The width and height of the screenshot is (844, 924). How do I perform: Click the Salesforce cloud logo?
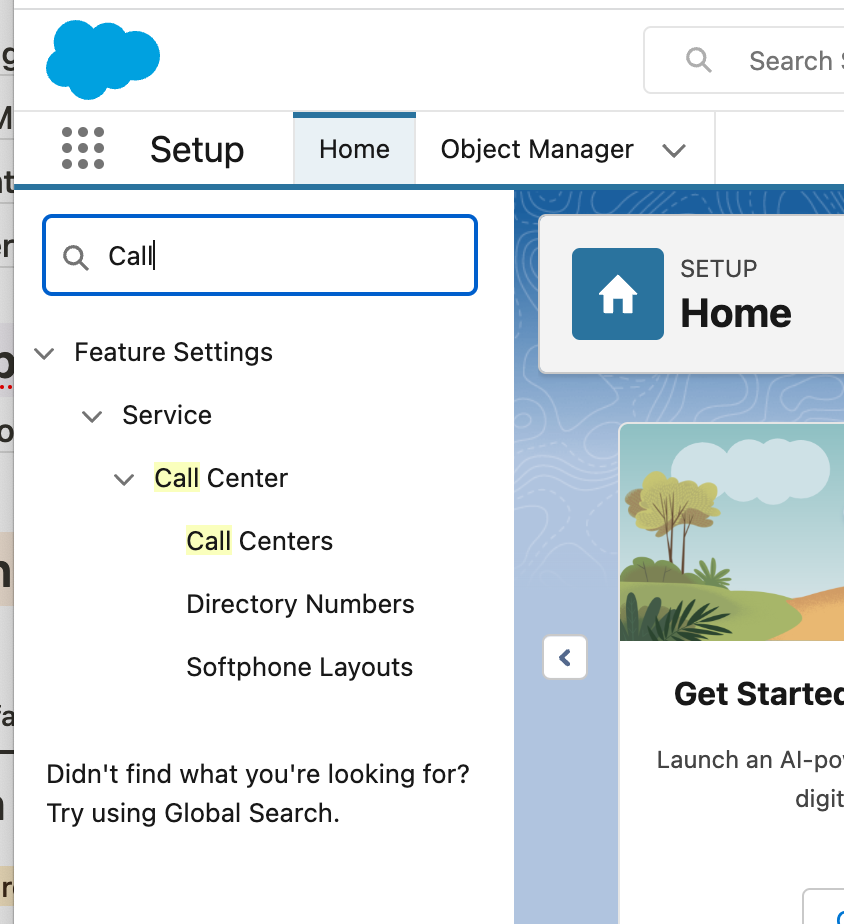pos(102,58)
